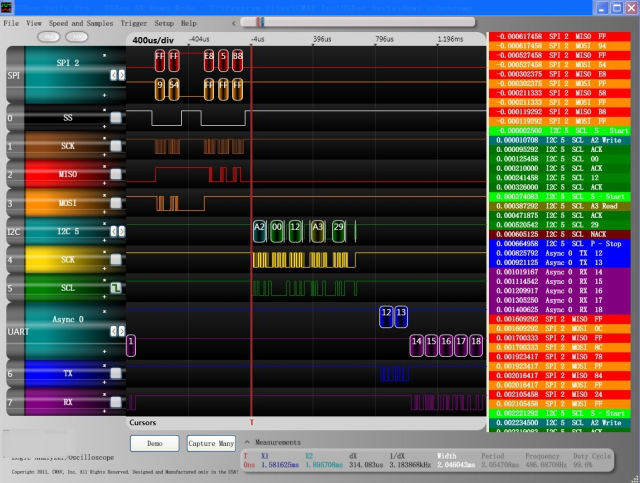Viewport: 640px width, 483px height.
Task: Toggle the trigger box on the RX channel
Action: click(116, 402)
